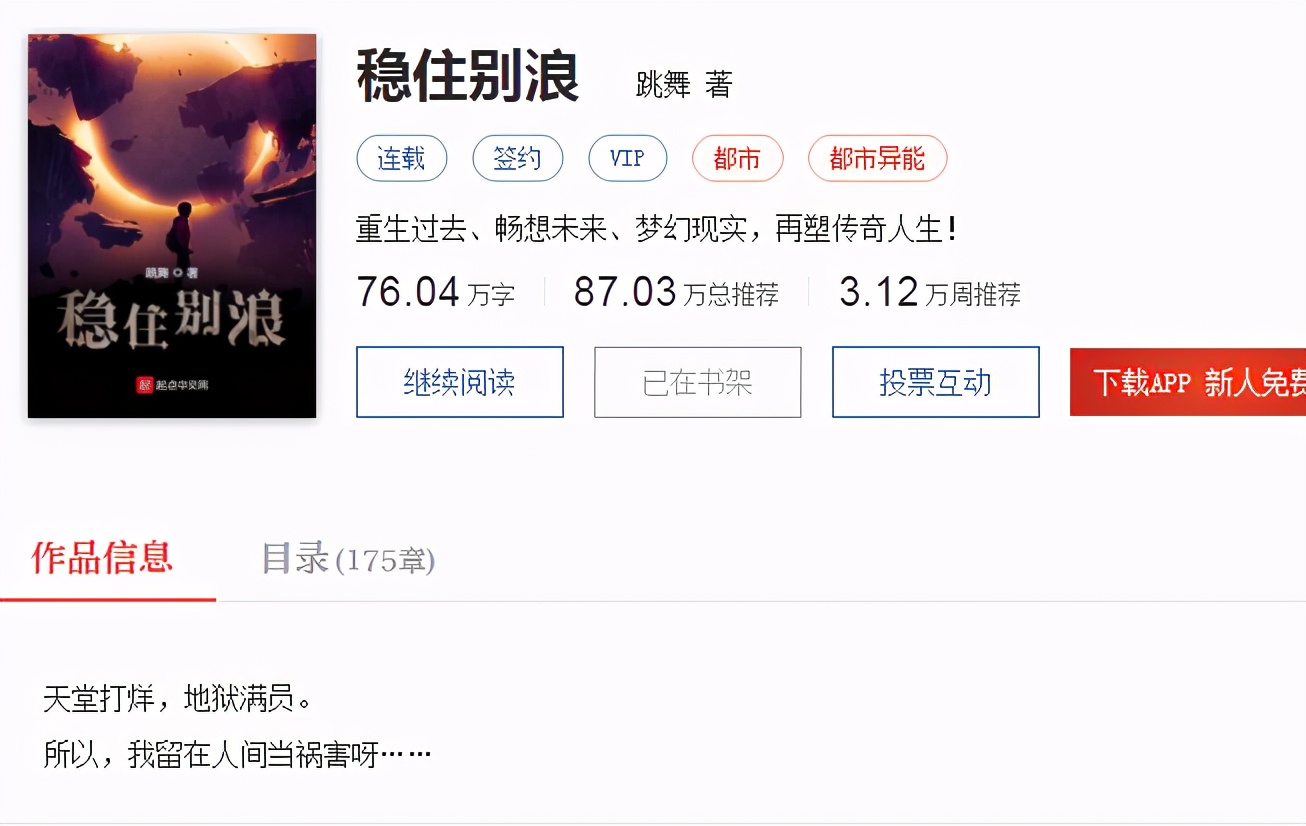Open author 跳舞's page
Image resolution: width=1306 pixels, height=826 pixels.
tap(663, 84)
